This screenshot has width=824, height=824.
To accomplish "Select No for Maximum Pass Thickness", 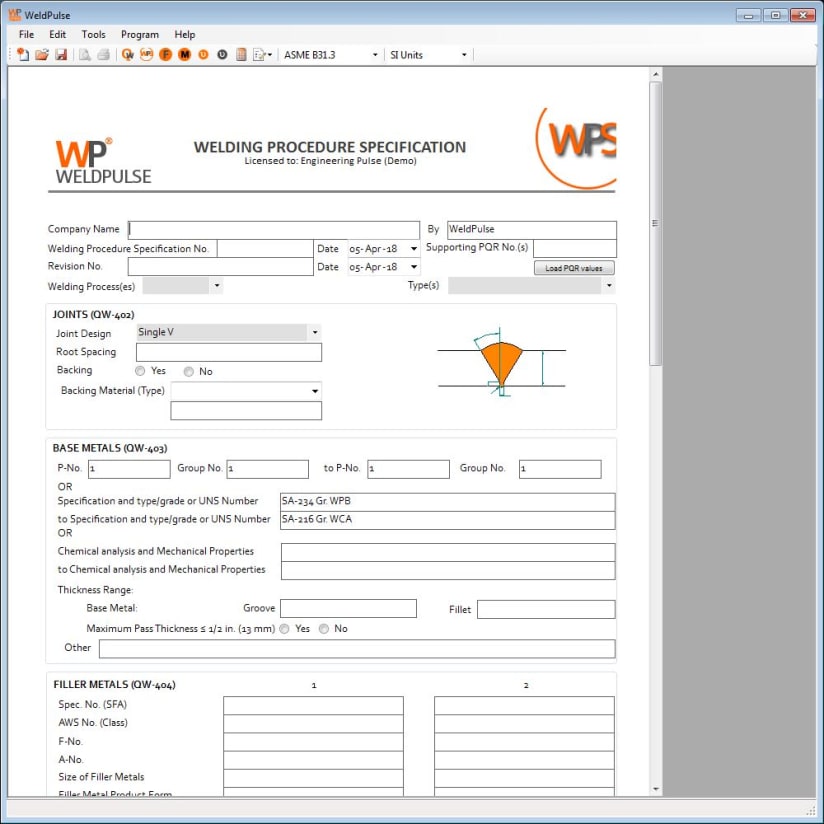I will tap(324, 629).
